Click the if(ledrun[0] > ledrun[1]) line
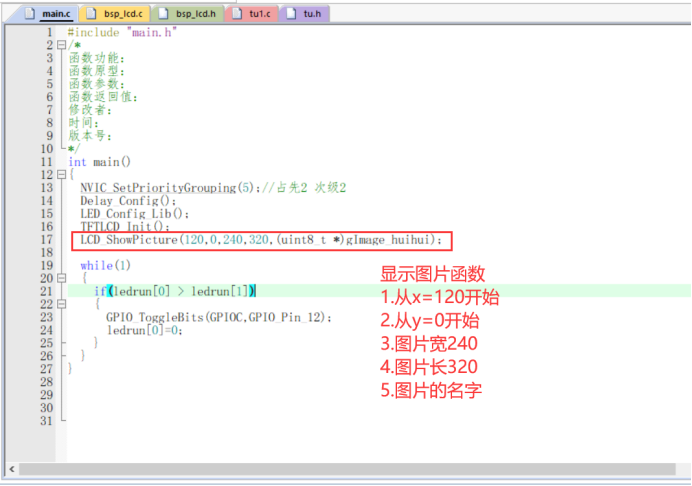692x486 pixels. coord(175,292)
